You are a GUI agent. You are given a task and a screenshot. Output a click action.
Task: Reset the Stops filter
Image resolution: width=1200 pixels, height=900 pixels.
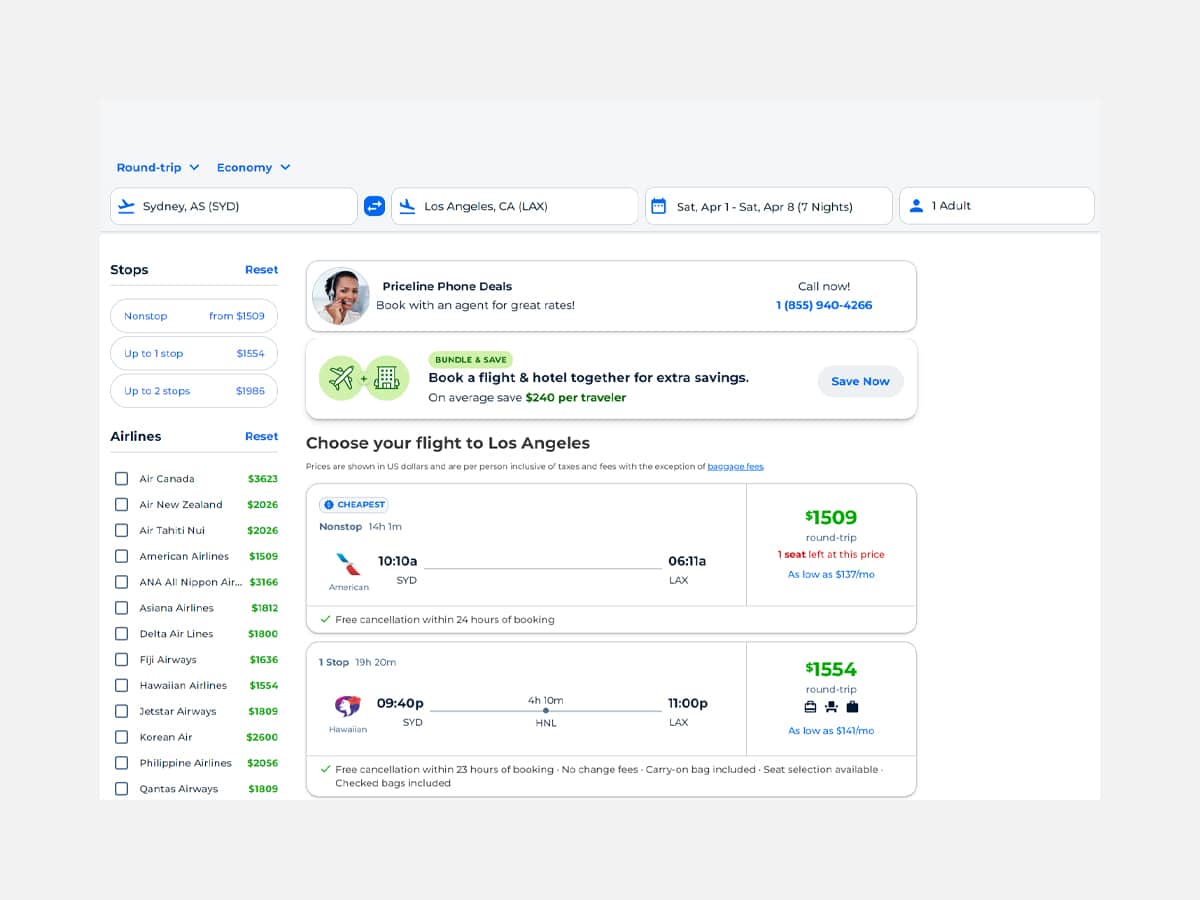(262, 270)
